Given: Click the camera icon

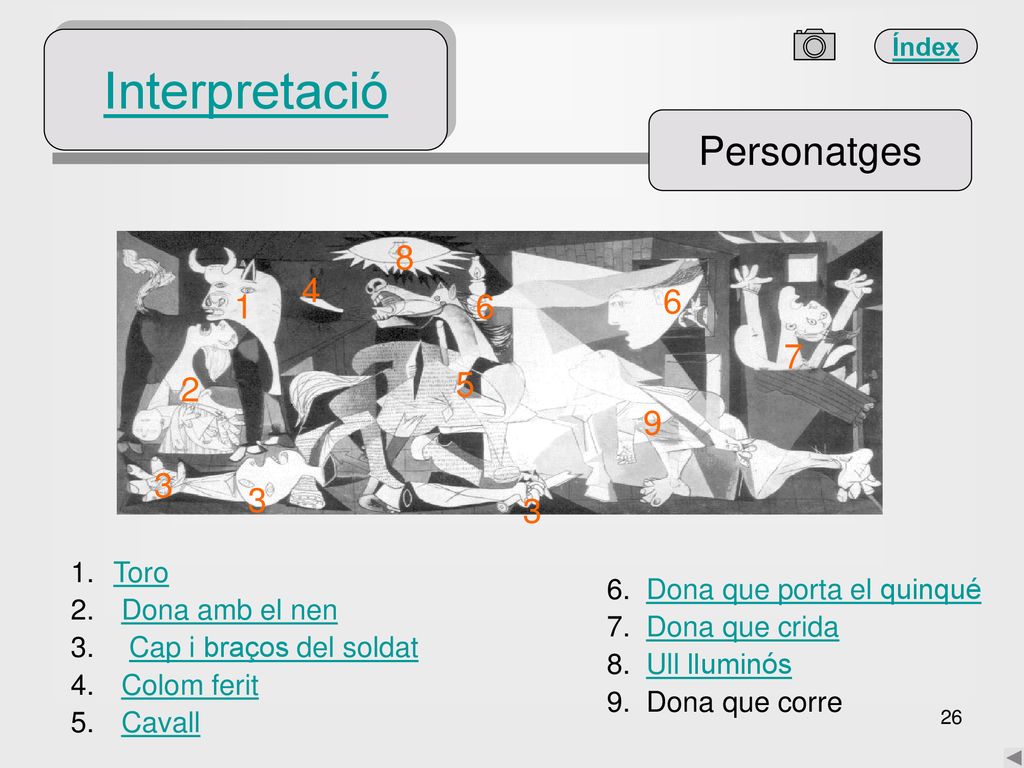Looking at the screenshot, I should (x=814, y=45).
